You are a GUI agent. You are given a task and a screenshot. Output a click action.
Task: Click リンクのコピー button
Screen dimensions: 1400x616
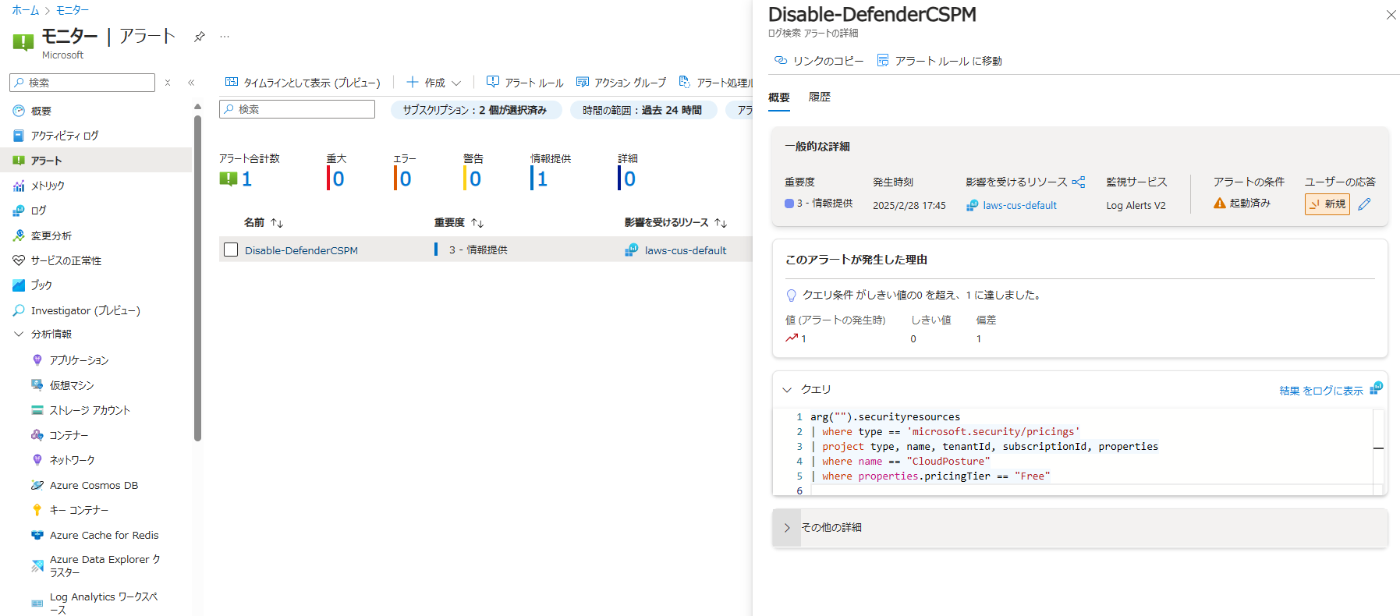pyautogui.click(x=819, y=61)
